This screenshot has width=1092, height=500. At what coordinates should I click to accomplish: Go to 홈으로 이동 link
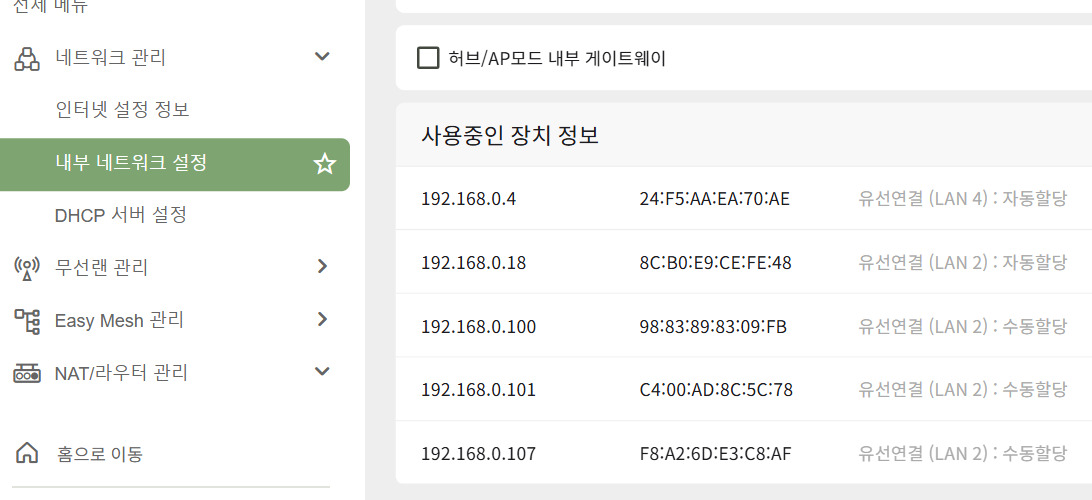(100, 455)
